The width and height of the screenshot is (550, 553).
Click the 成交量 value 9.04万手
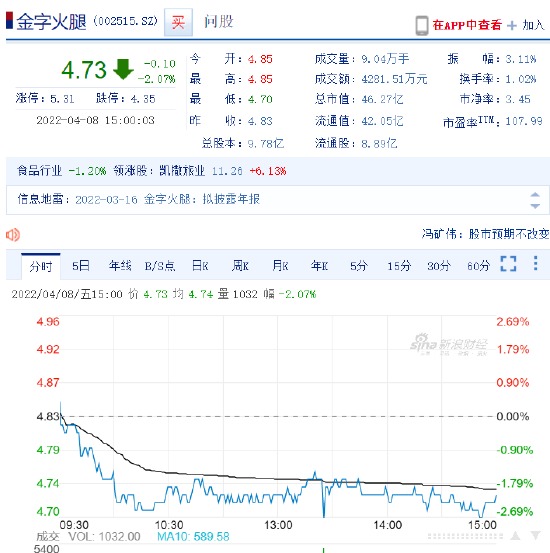click(385, 59)
